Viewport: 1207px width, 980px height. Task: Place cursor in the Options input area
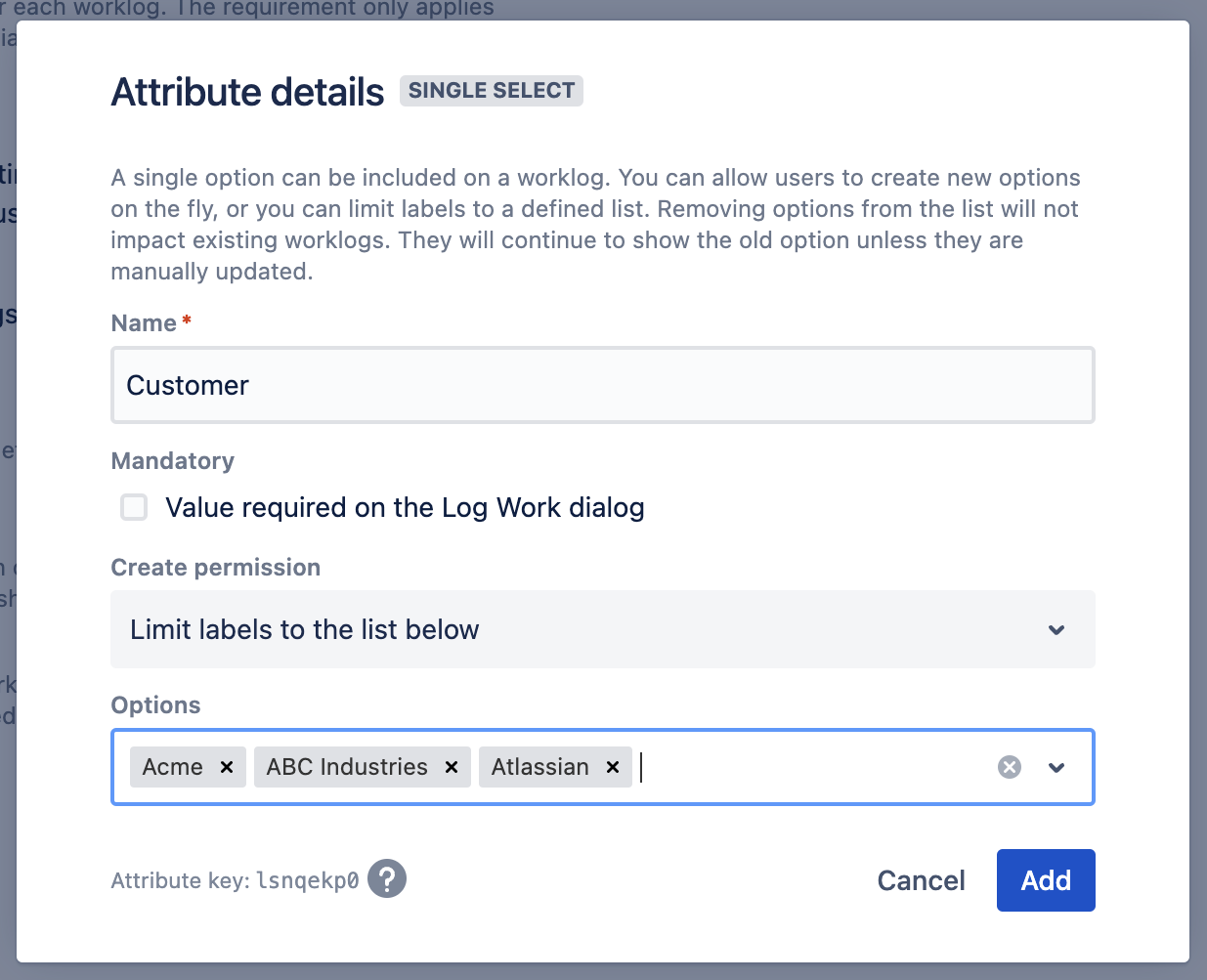click(x=811, y=767)
